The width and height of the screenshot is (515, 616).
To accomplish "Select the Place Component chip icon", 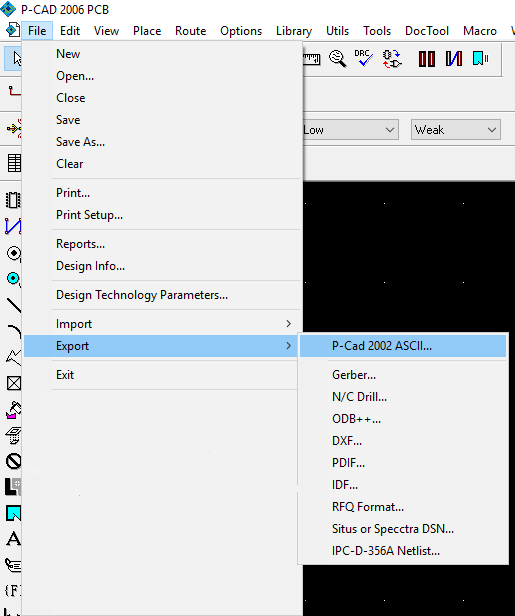I will tap(13, 200).
